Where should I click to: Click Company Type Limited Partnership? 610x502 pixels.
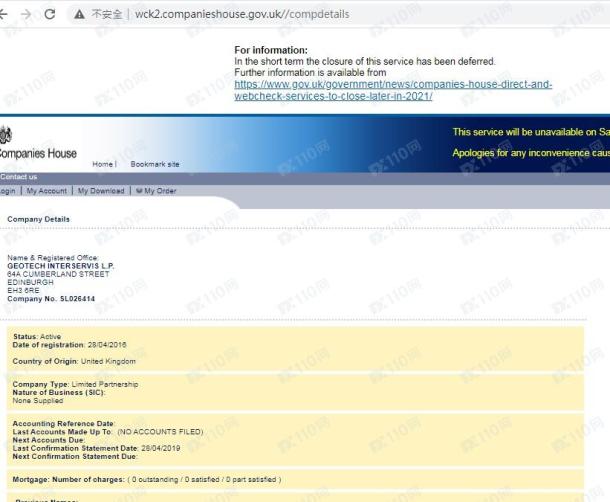point(75,384)
